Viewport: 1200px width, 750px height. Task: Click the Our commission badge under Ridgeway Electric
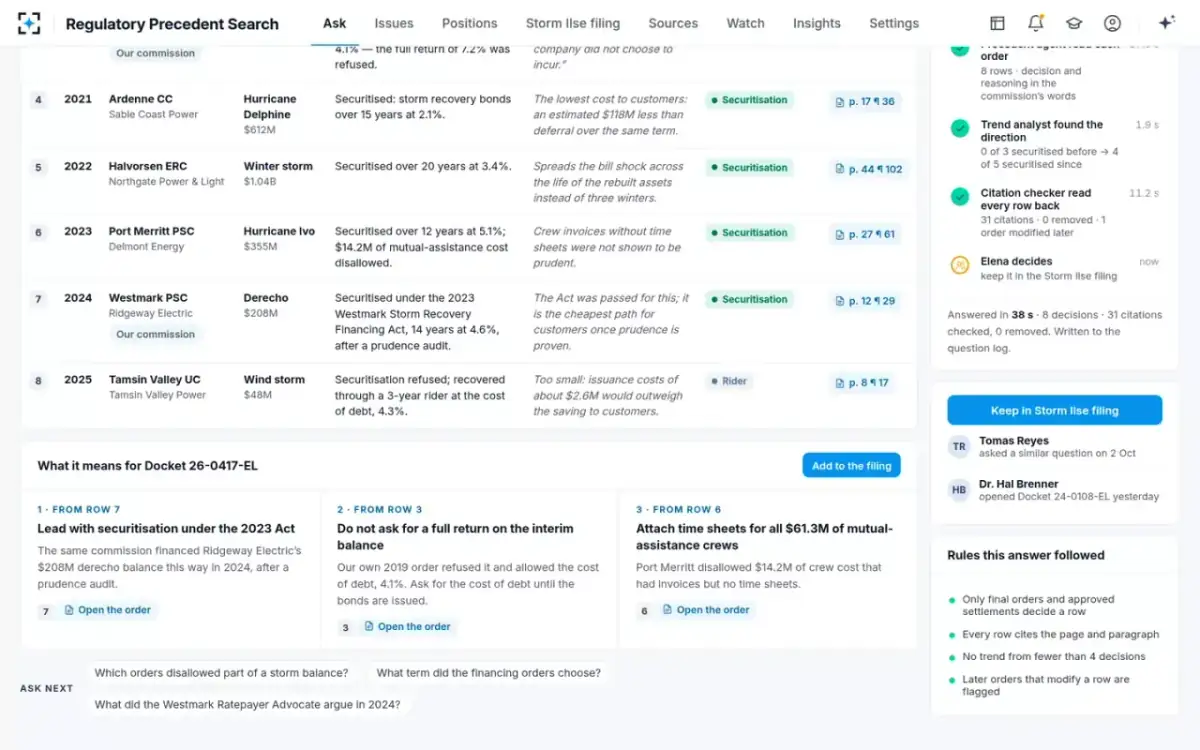tap(156, 334)
